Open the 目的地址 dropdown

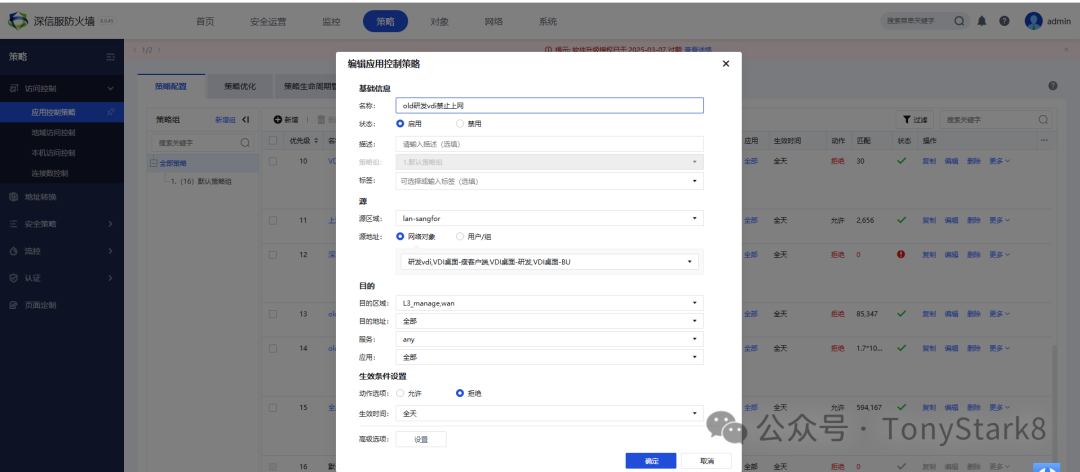pyautogui.click(x=550, y=321)
